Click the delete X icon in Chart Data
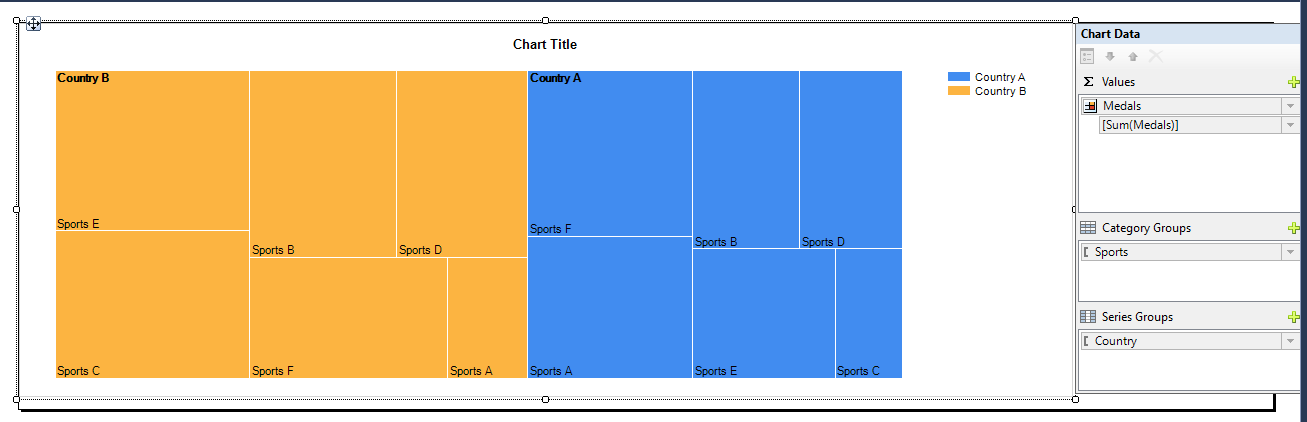Viewport: 1307px width, 422px height. point(1156,57)
